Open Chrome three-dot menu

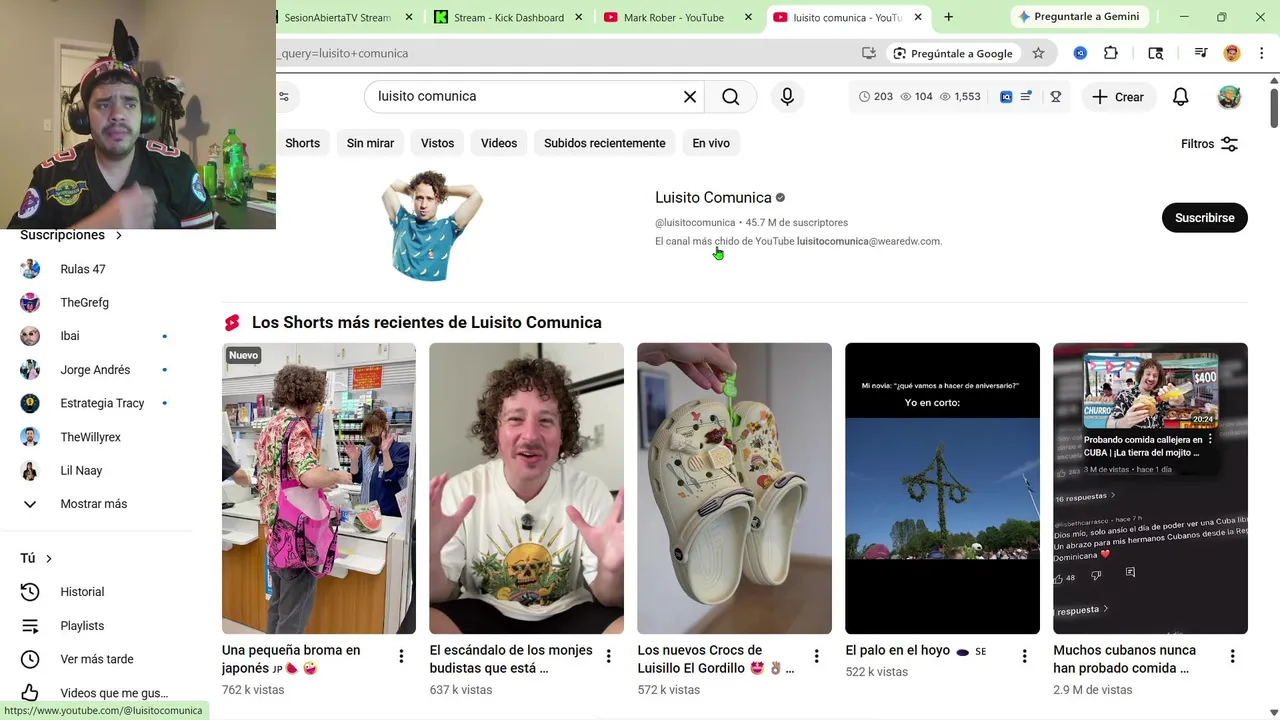click(x=1261, y=53)
